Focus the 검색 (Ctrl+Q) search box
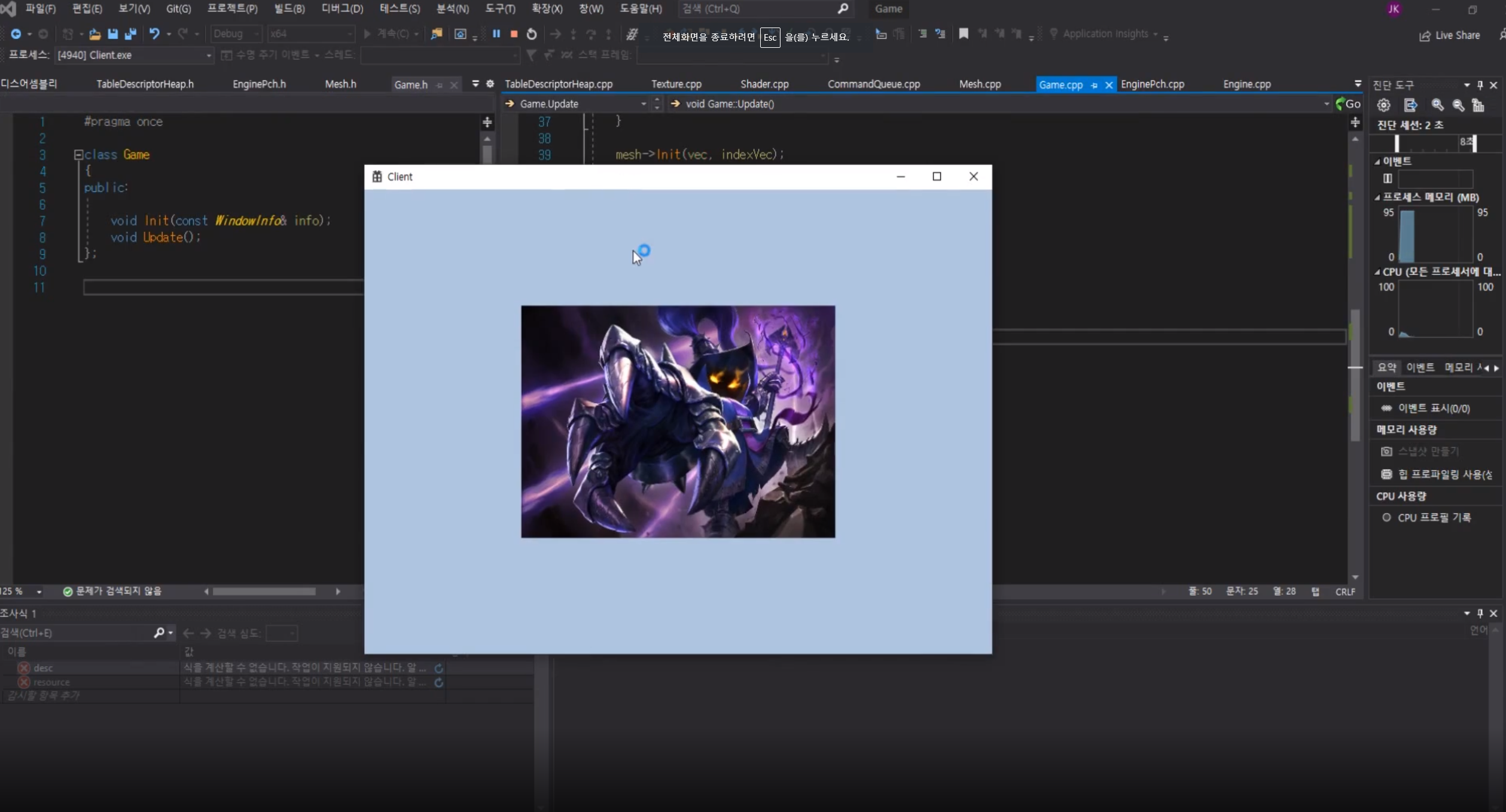 [x=765, y=8]
